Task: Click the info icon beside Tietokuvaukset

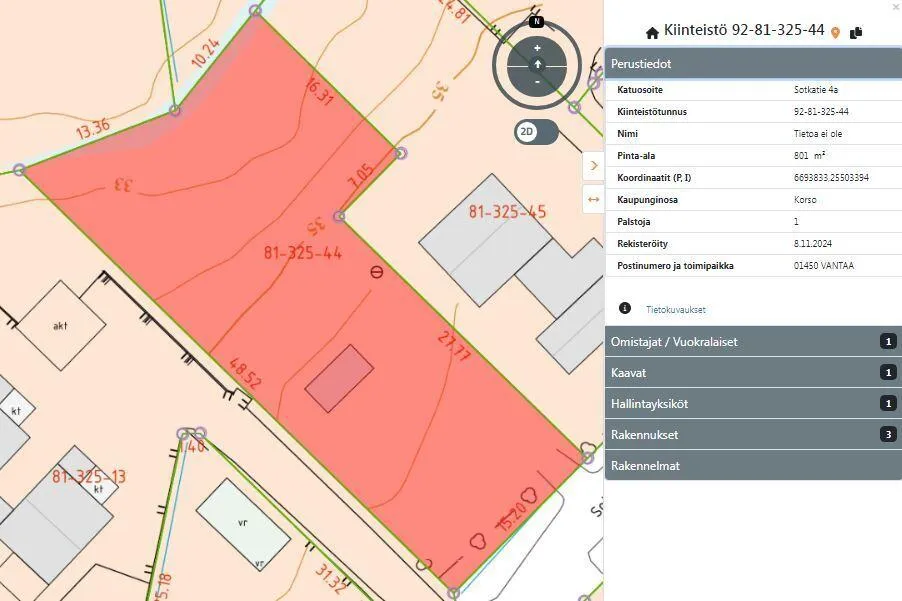Action: pos(625,308)
